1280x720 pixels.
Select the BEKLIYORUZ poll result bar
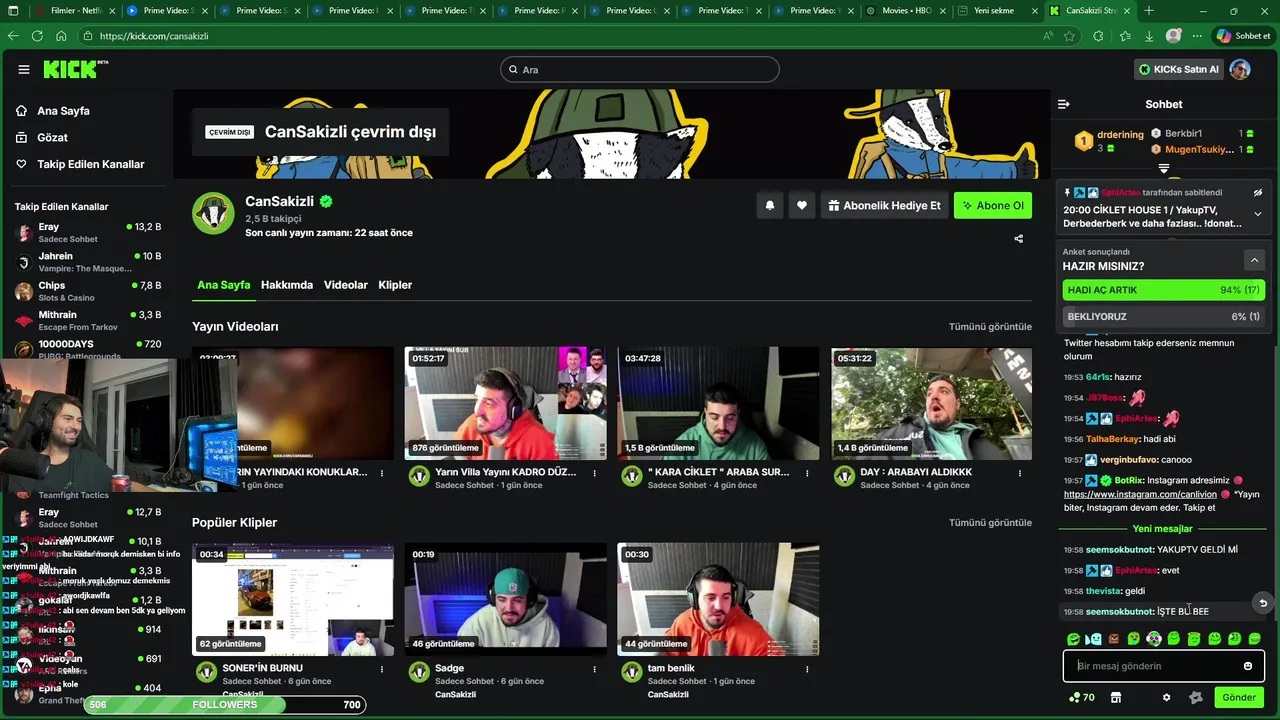1163,316
